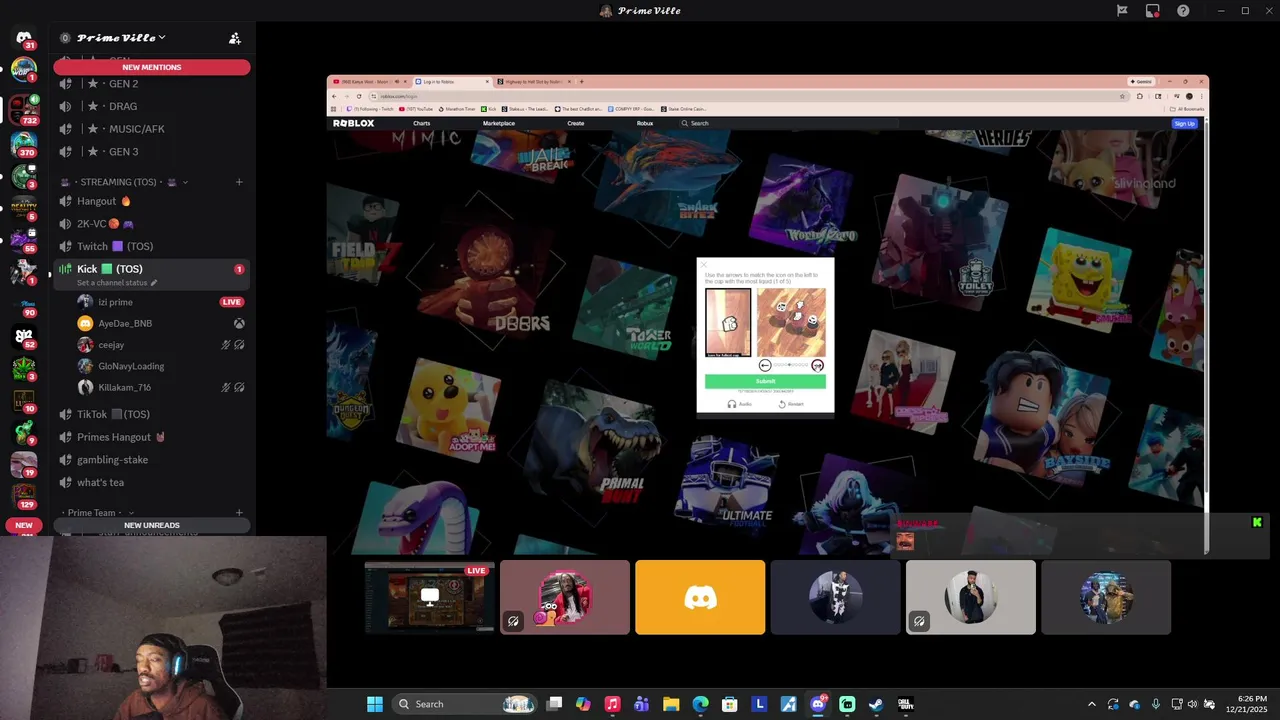Open server icon with 370 badge
1280x720 pixels.
click(24, 143)
